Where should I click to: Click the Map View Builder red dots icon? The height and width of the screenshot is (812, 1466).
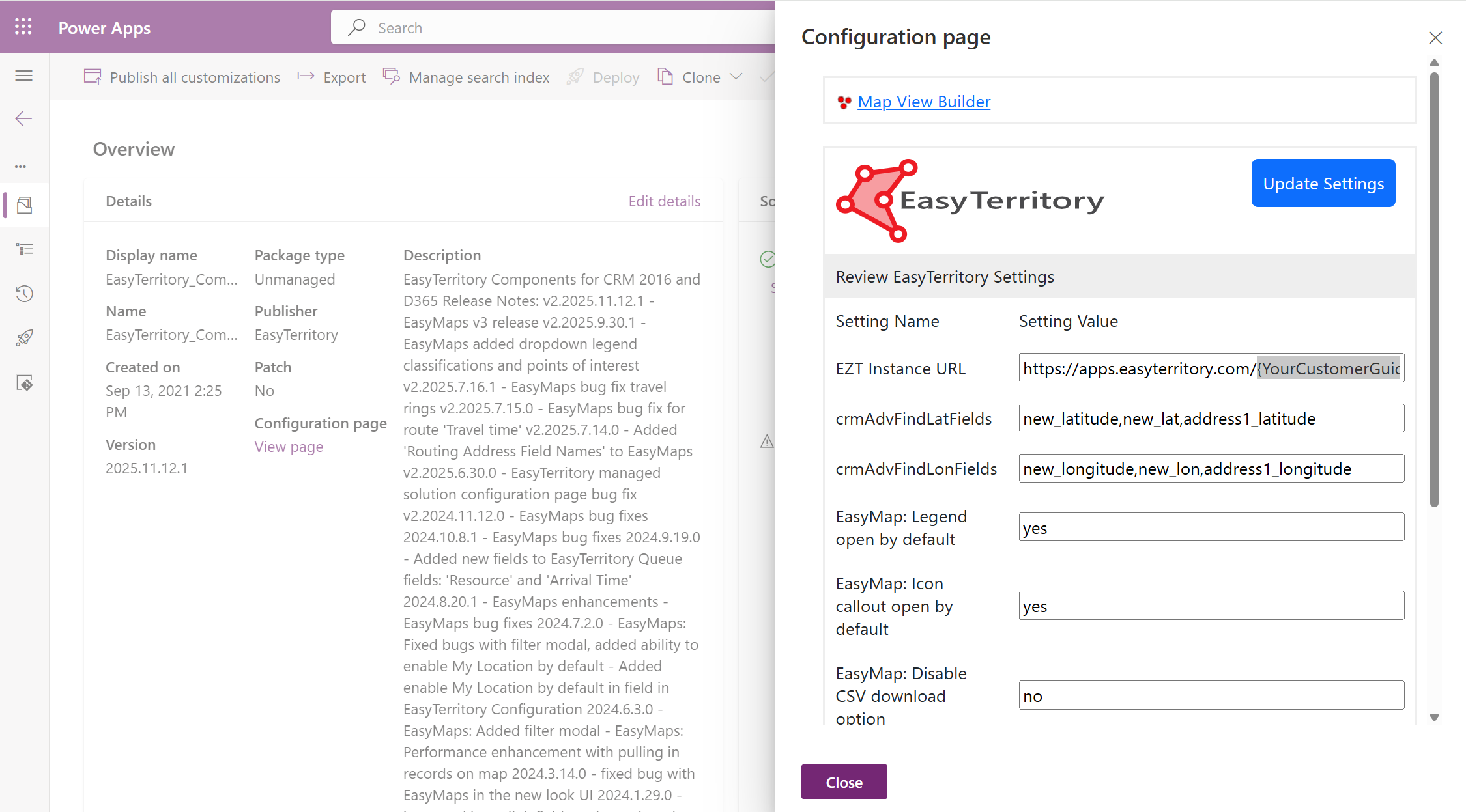coord(844,102)
